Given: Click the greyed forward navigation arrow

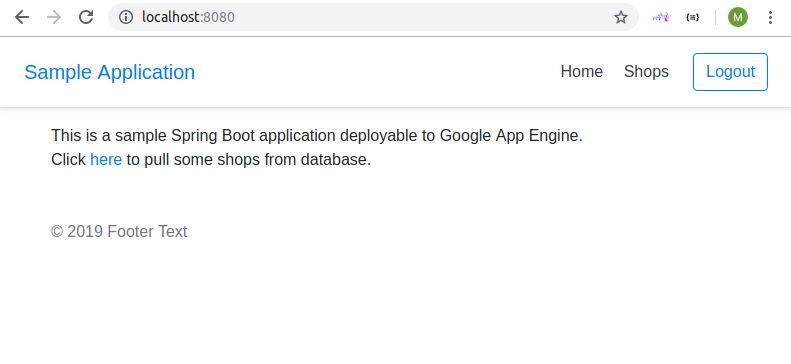Looking at the screenshot, I should [54, 18].
